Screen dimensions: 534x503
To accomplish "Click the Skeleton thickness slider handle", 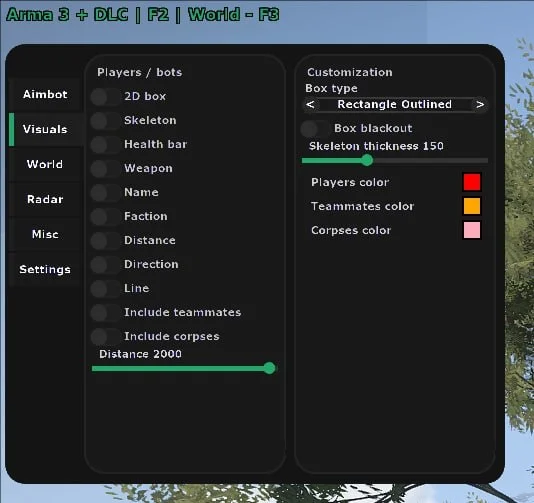I will (x=367, y=160).
